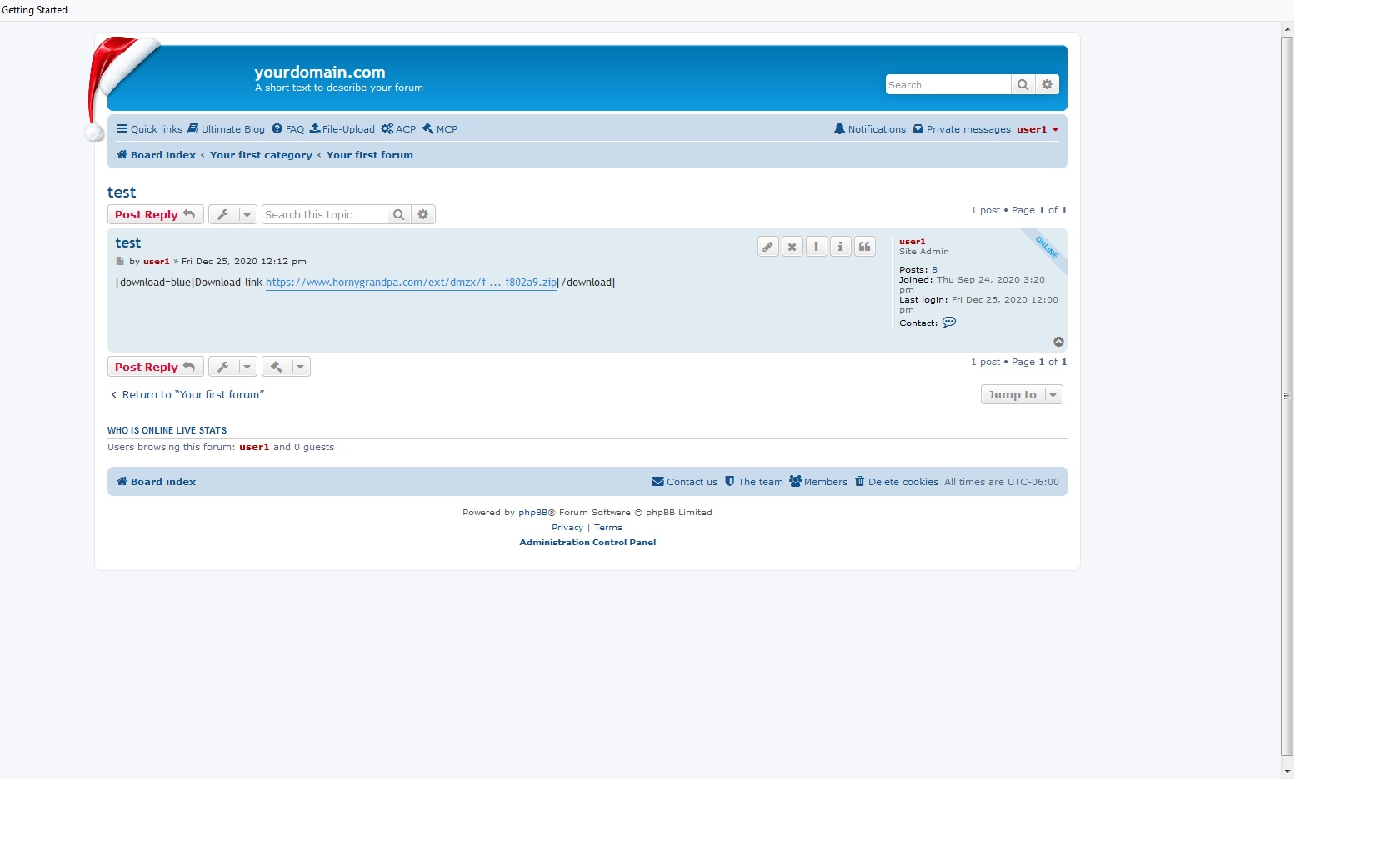Click the top Post Reply button

[155, 215]
